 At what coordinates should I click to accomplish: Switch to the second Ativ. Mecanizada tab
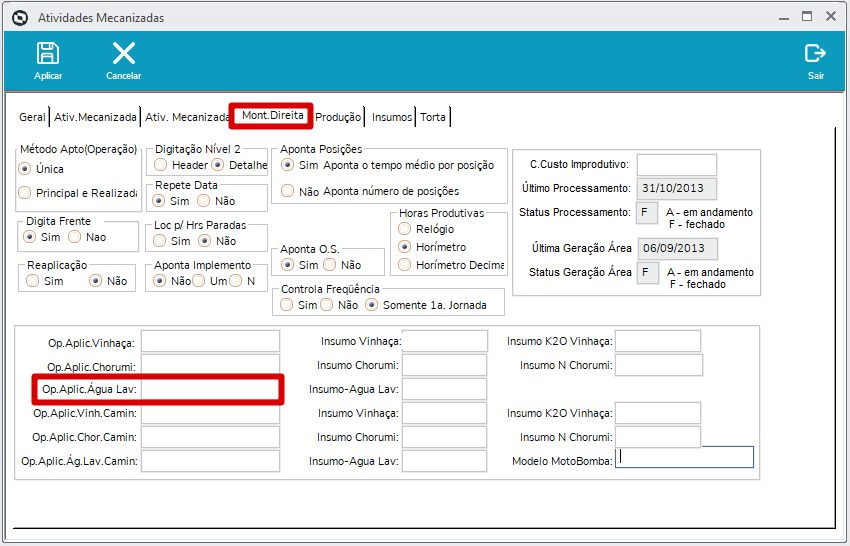[186, 117]
